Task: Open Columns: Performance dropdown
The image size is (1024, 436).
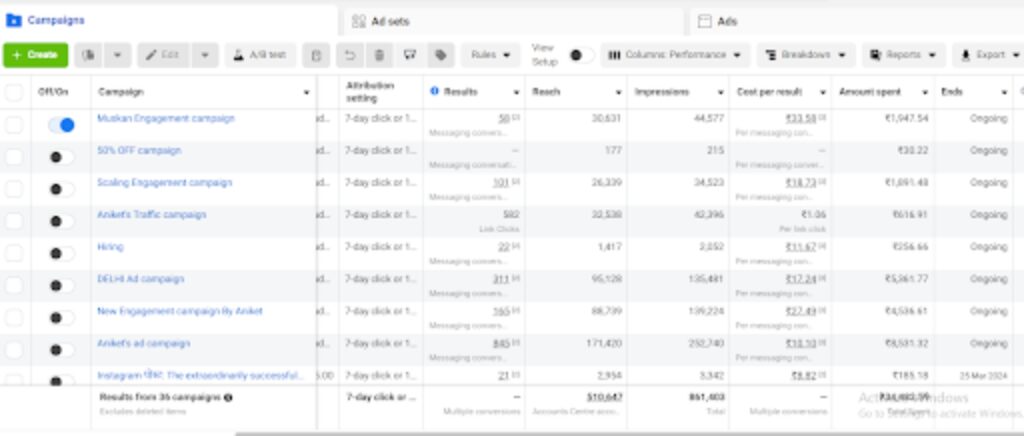Action: (x=675, y=55)
